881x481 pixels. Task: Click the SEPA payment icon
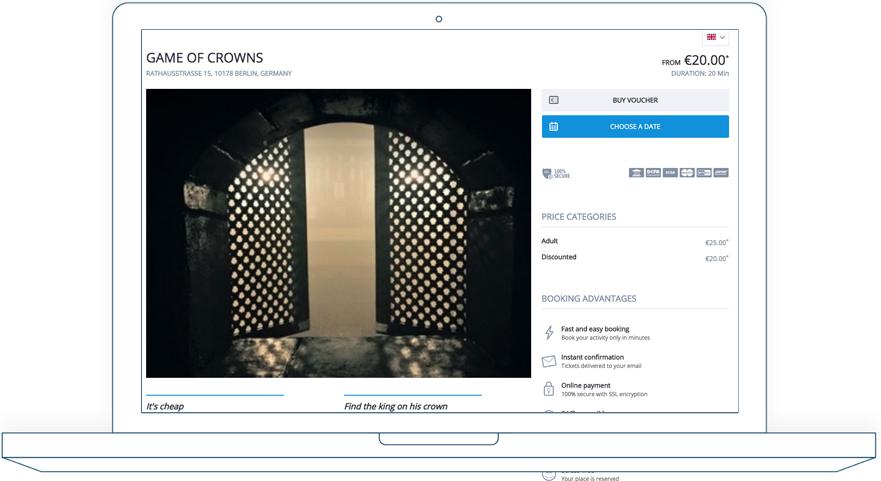tap(653, 173)
